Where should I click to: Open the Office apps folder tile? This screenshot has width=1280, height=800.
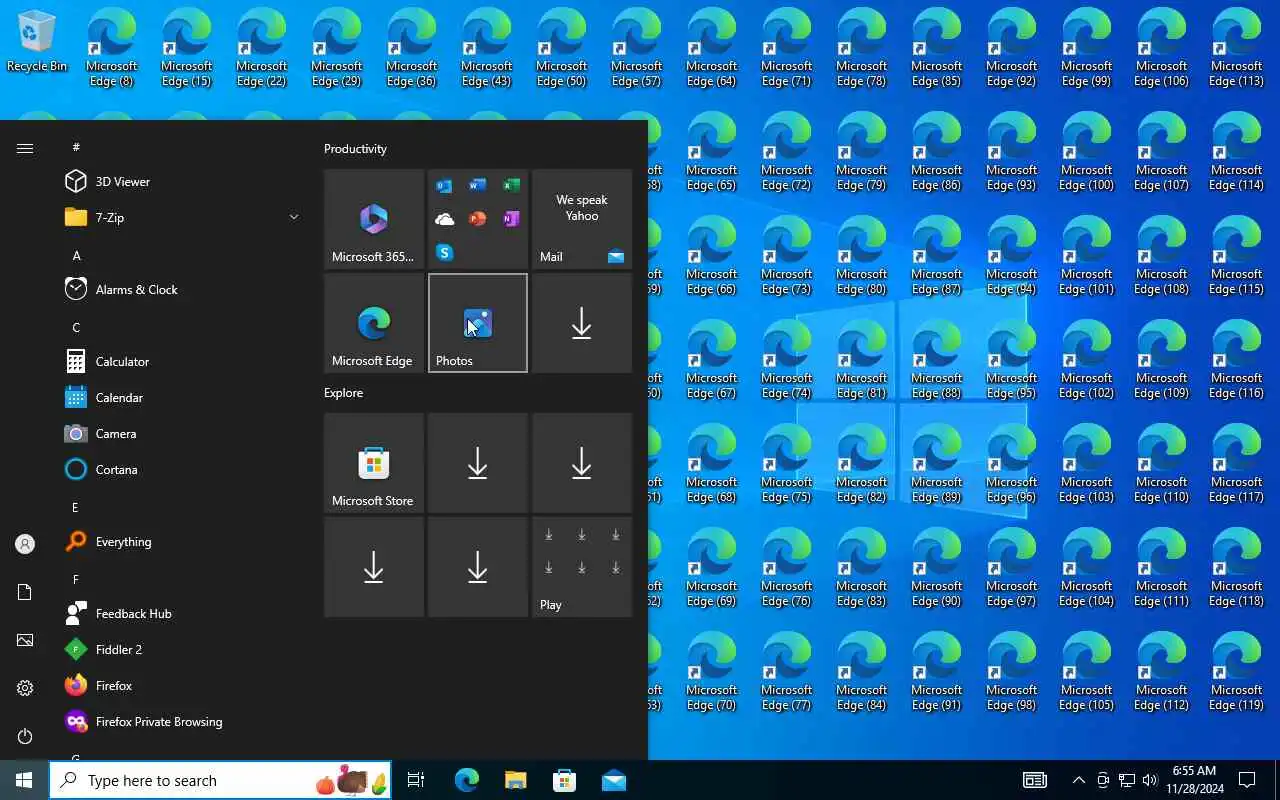click(x=478, y=219)
